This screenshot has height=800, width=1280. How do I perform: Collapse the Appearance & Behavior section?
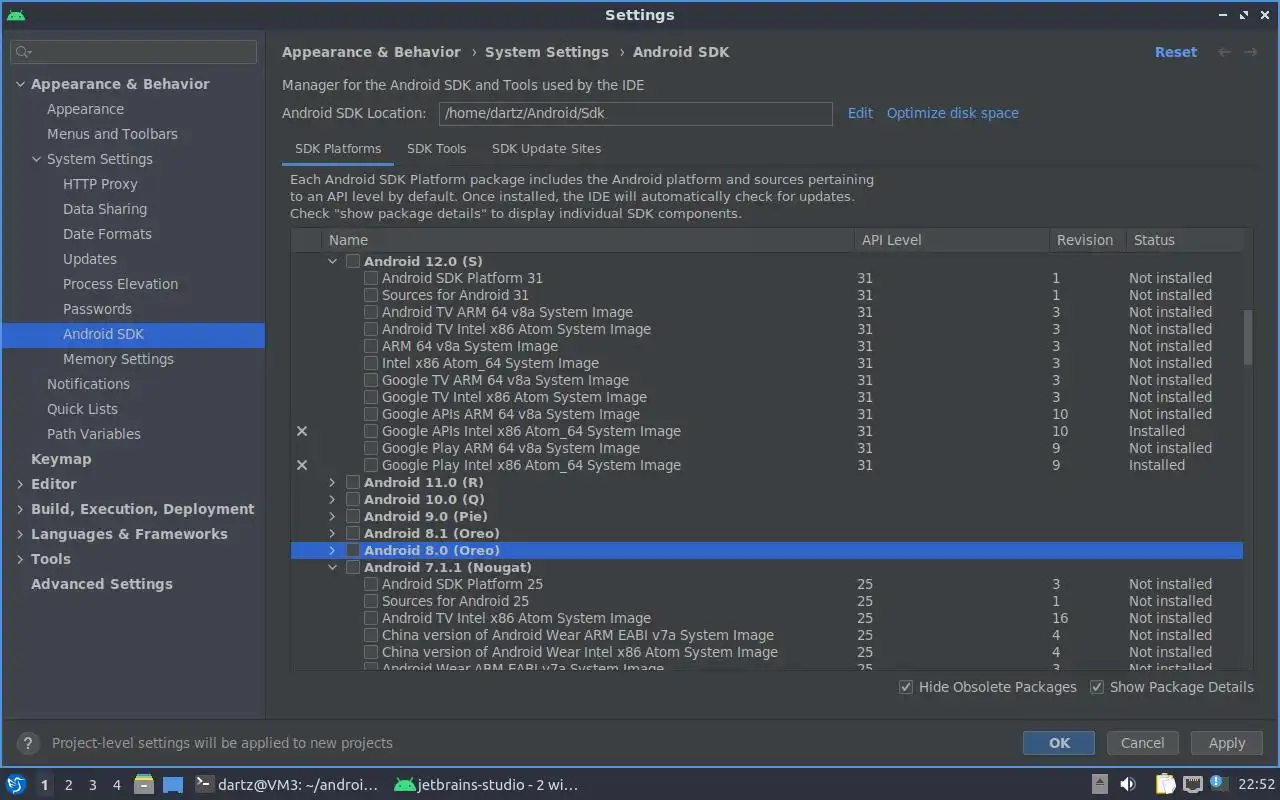(x=20, y=84)
